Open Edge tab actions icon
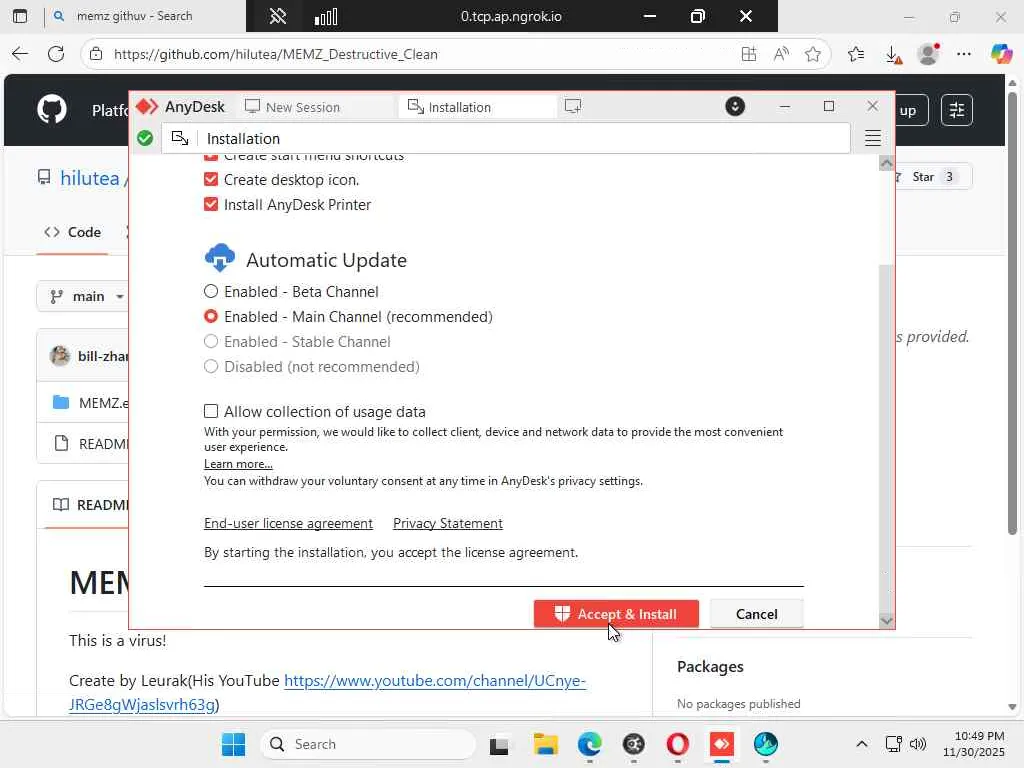1024x768 pixels. pos(20,16)
